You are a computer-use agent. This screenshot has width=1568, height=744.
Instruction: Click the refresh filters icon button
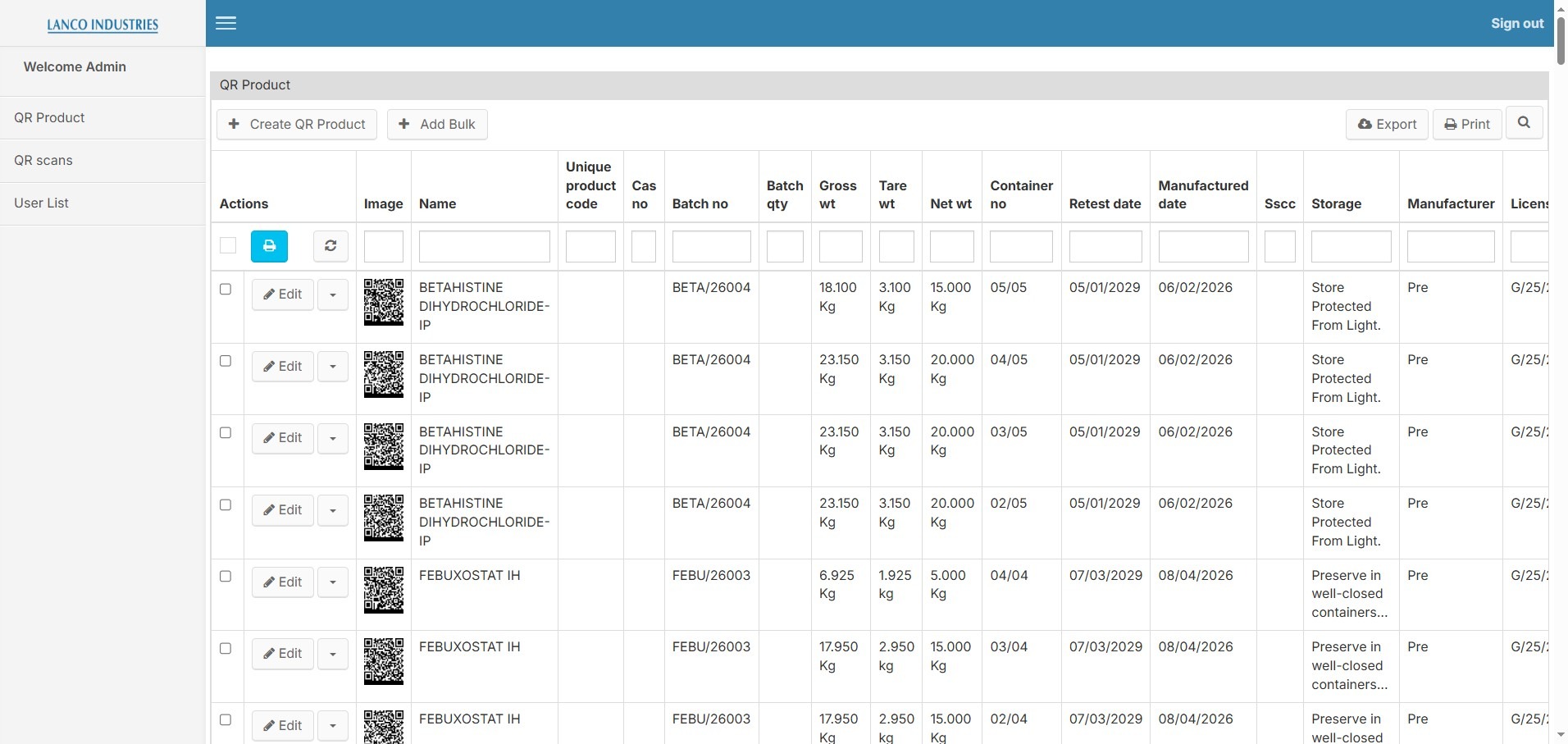(x=330, y=246)
